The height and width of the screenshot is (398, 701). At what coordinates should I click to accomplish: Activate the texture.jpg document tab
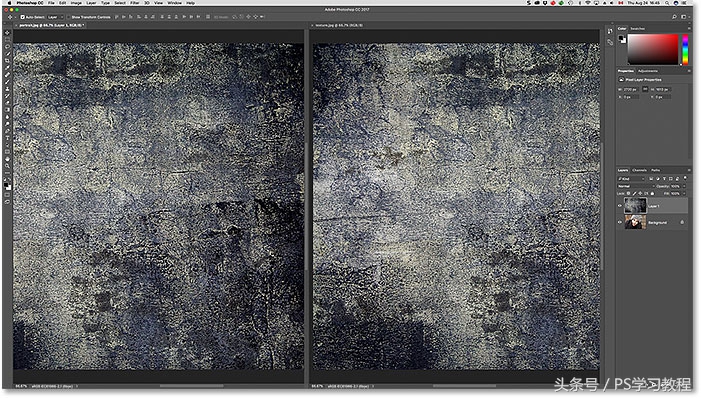[338, 25]
